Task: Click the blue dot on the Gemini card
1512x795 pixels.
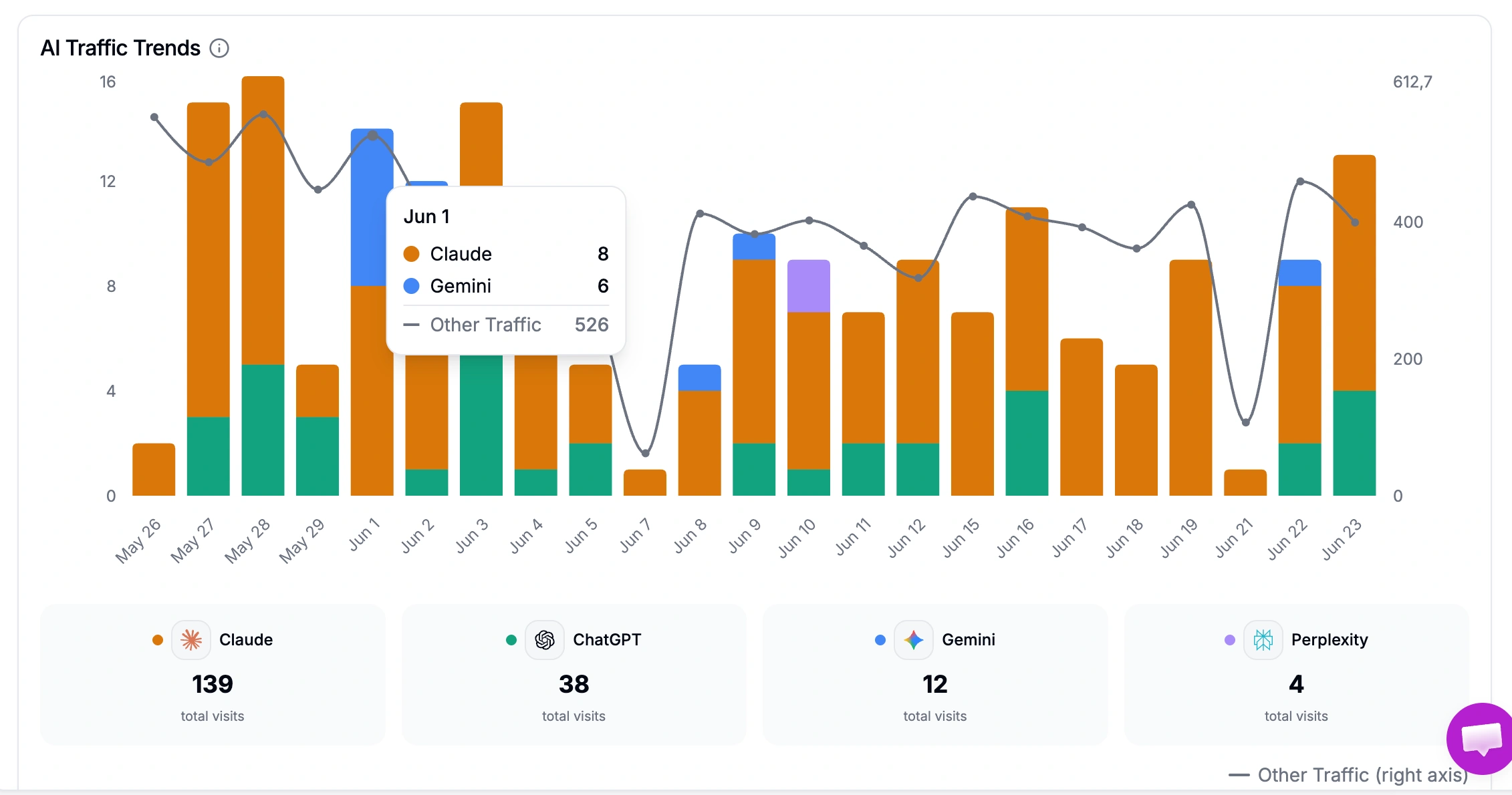Action: click(880, 640)
